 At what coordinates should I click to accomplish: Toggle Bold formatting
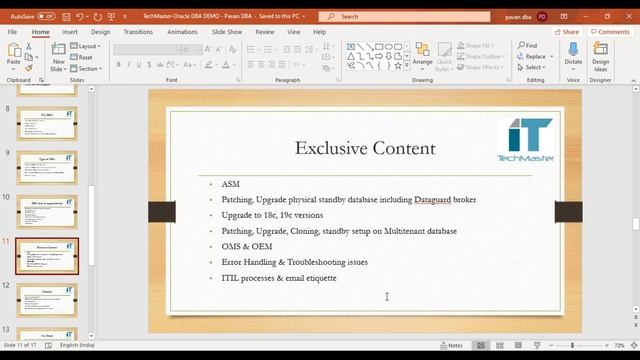tap(118, 64)
